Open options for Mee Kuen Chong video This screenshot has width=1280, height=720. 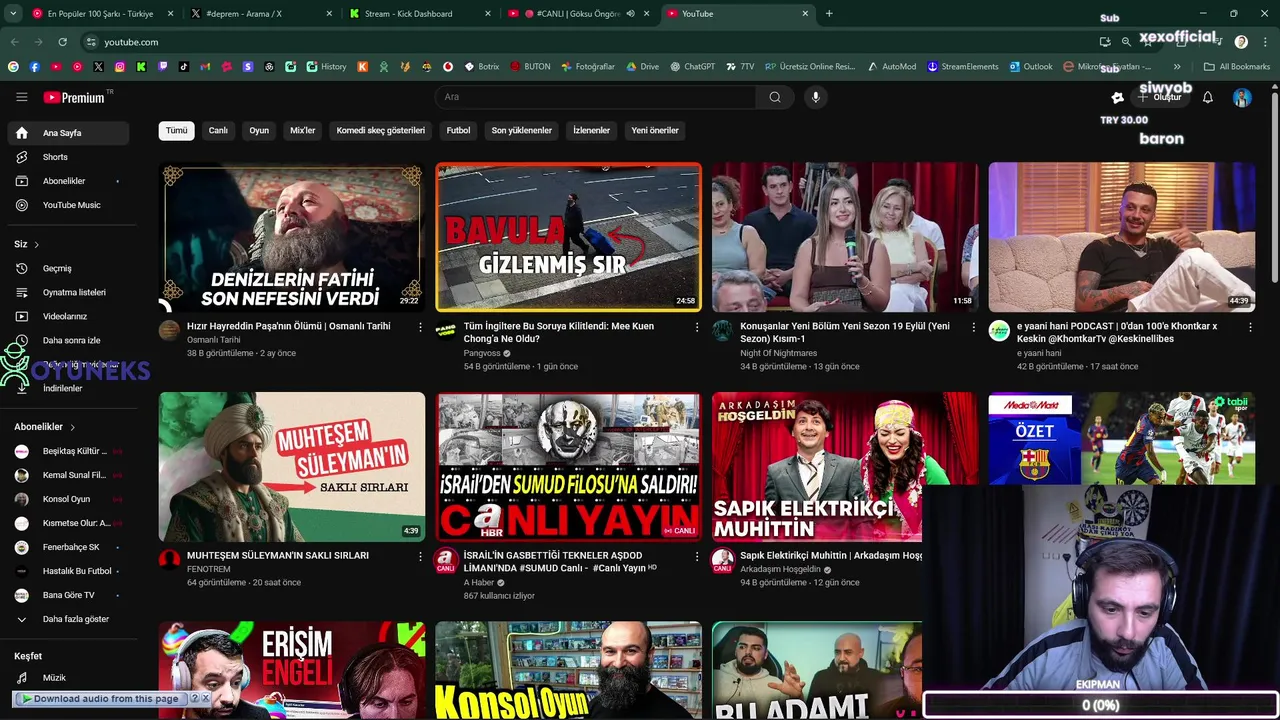point(697,327)
